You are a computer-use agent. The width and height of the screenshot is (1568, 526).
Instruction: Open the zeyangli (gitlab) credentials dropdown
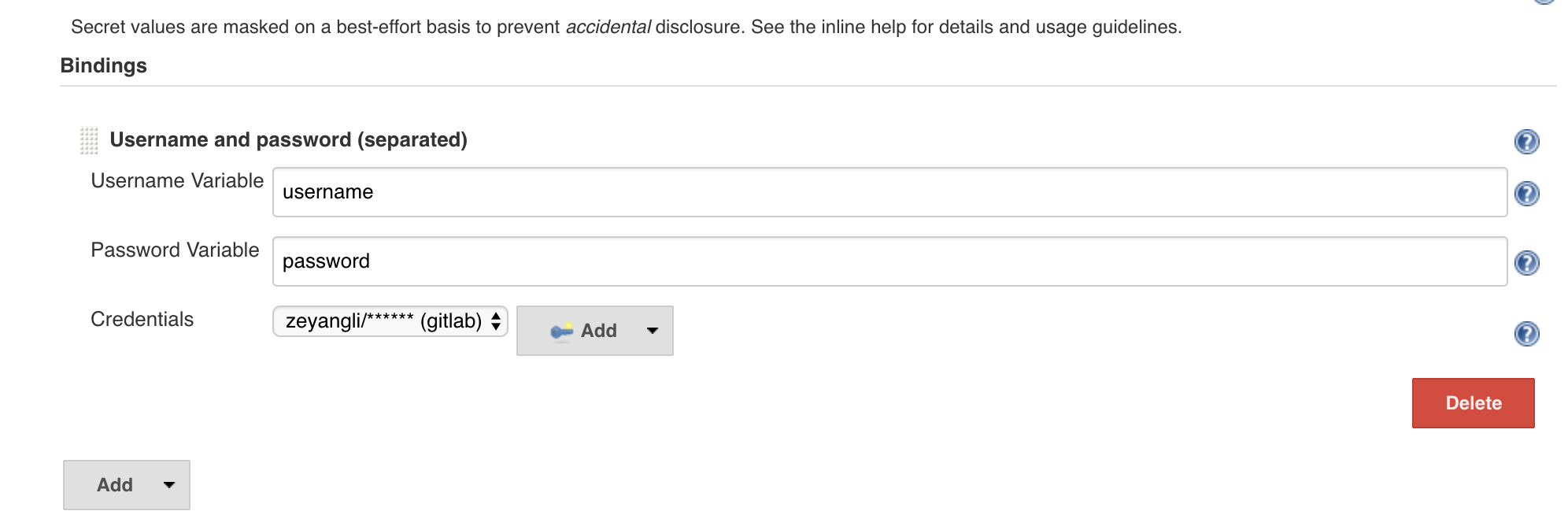tap(390, 321)
